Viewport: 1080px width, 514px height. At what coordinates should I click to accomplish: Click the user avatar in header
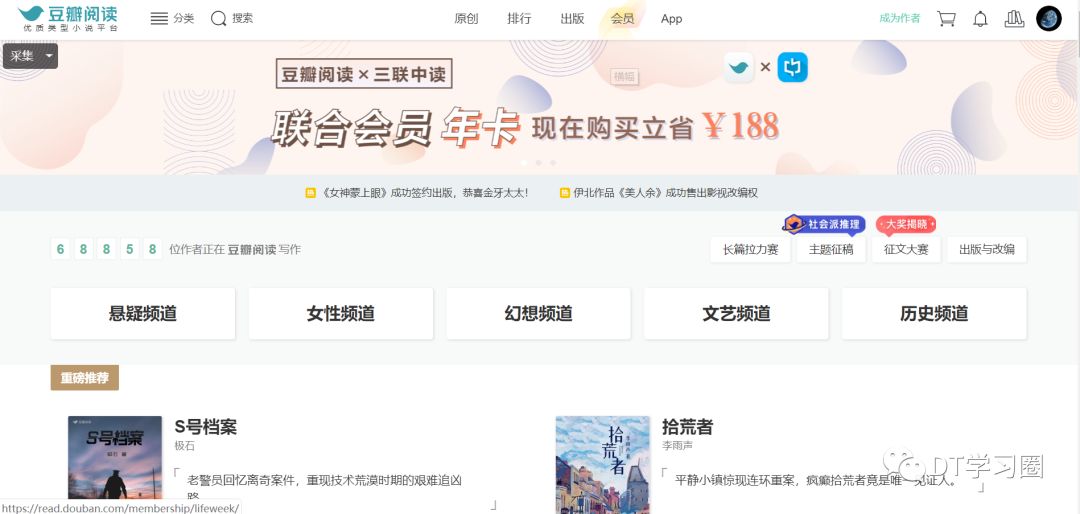tap(1049, 19)
